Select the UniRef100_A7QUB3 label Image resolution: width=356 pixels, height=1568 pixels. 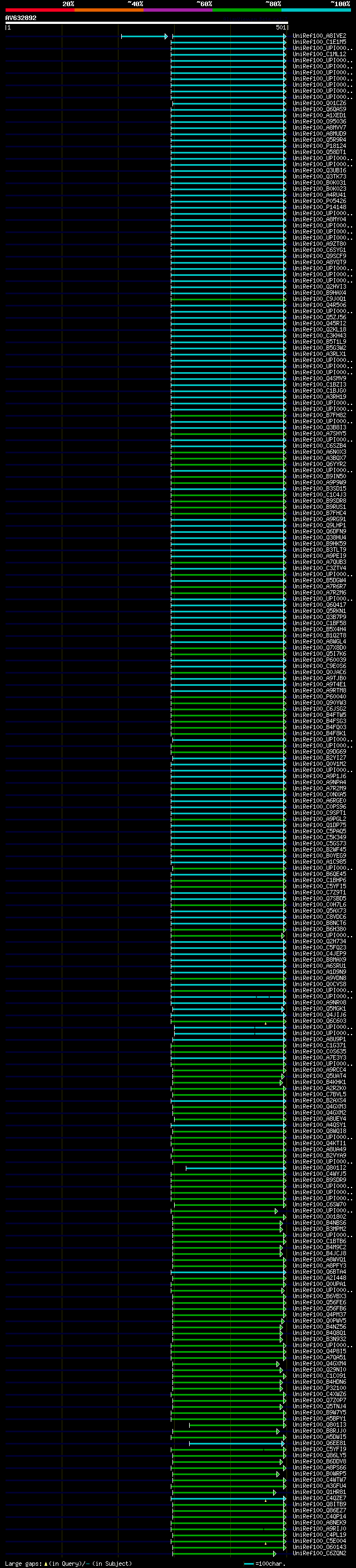[x=319, y=562]
